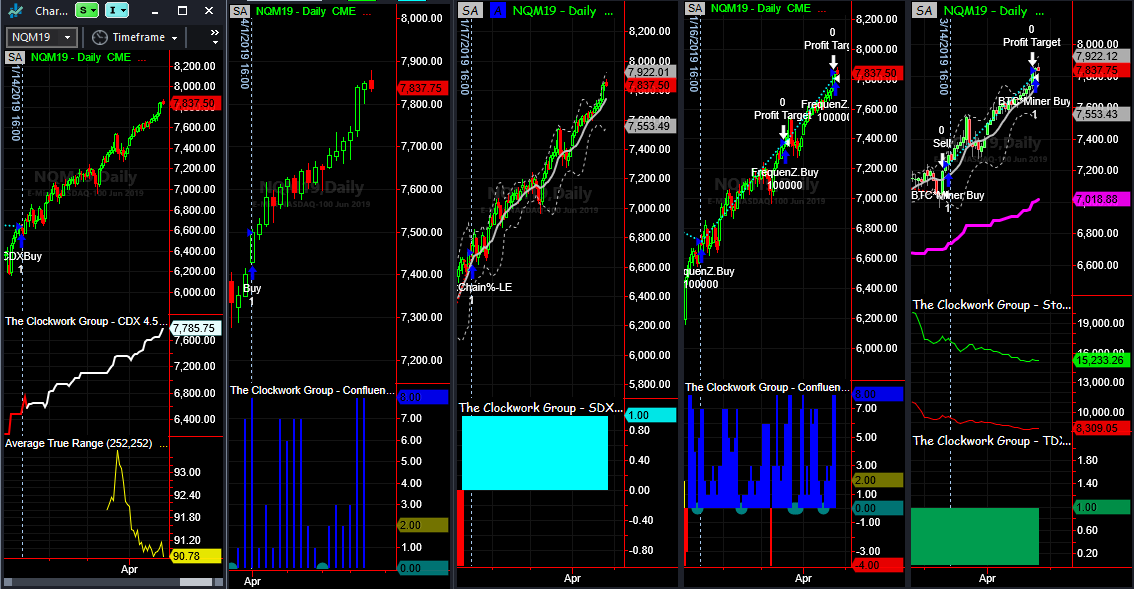
Task: Click FrequenZ.Buy 100000 label mid fourth chart
Action: [785, 179]
